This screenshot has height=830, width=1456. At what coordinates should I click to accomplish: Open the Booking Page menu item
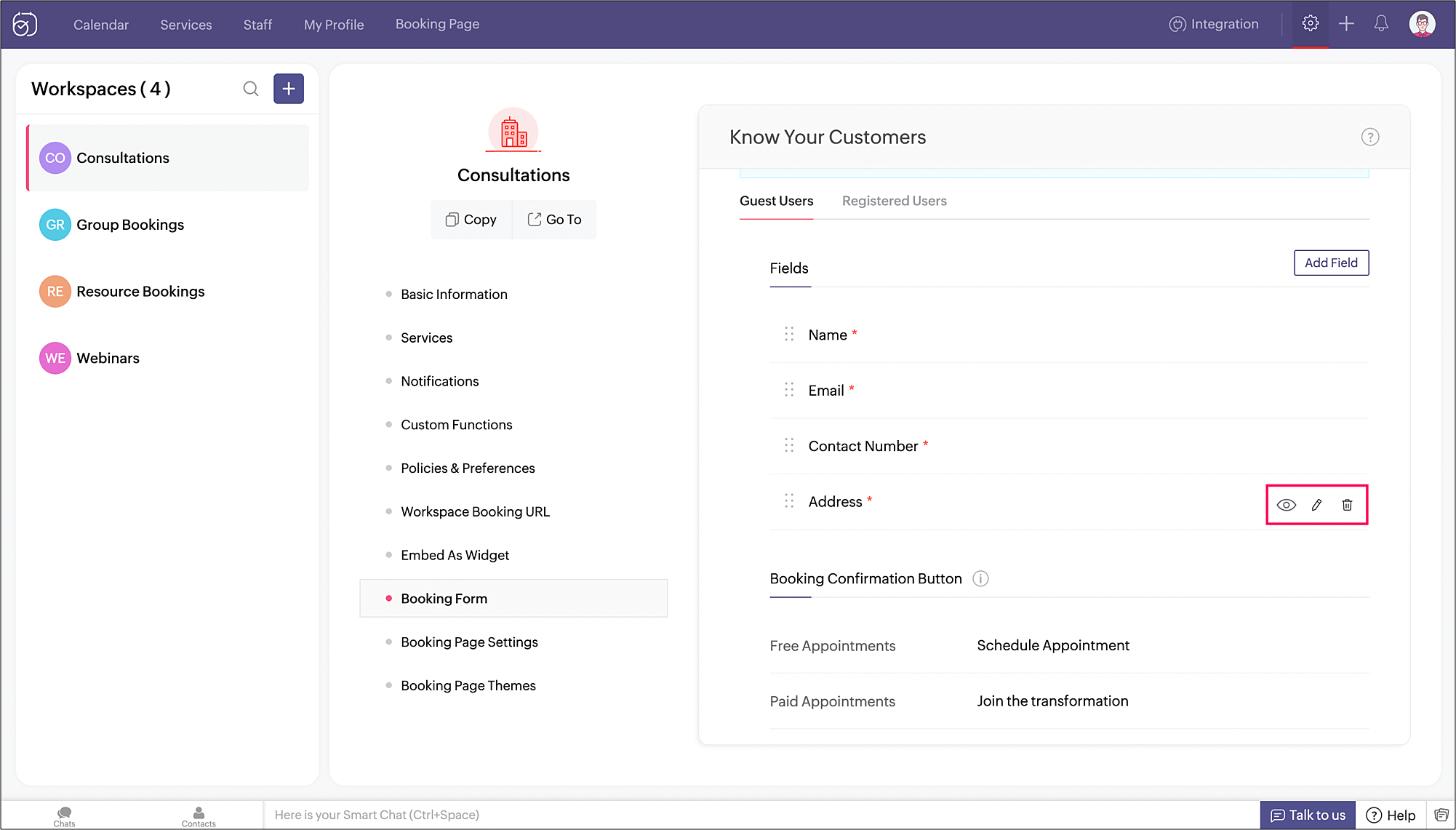(437, 24)
